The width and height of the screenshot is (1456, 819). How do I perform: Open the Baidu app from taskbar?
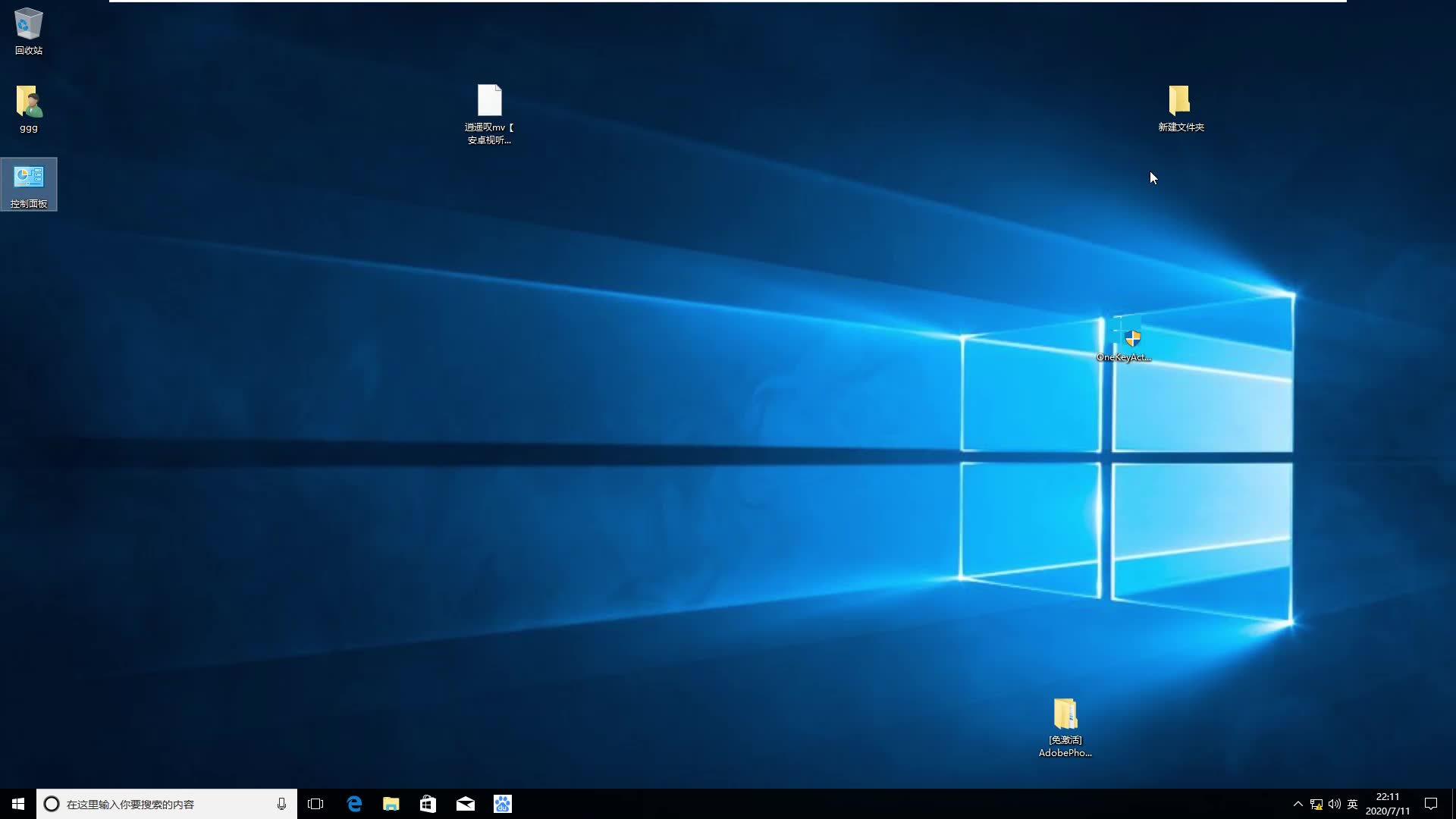(502, 804)
